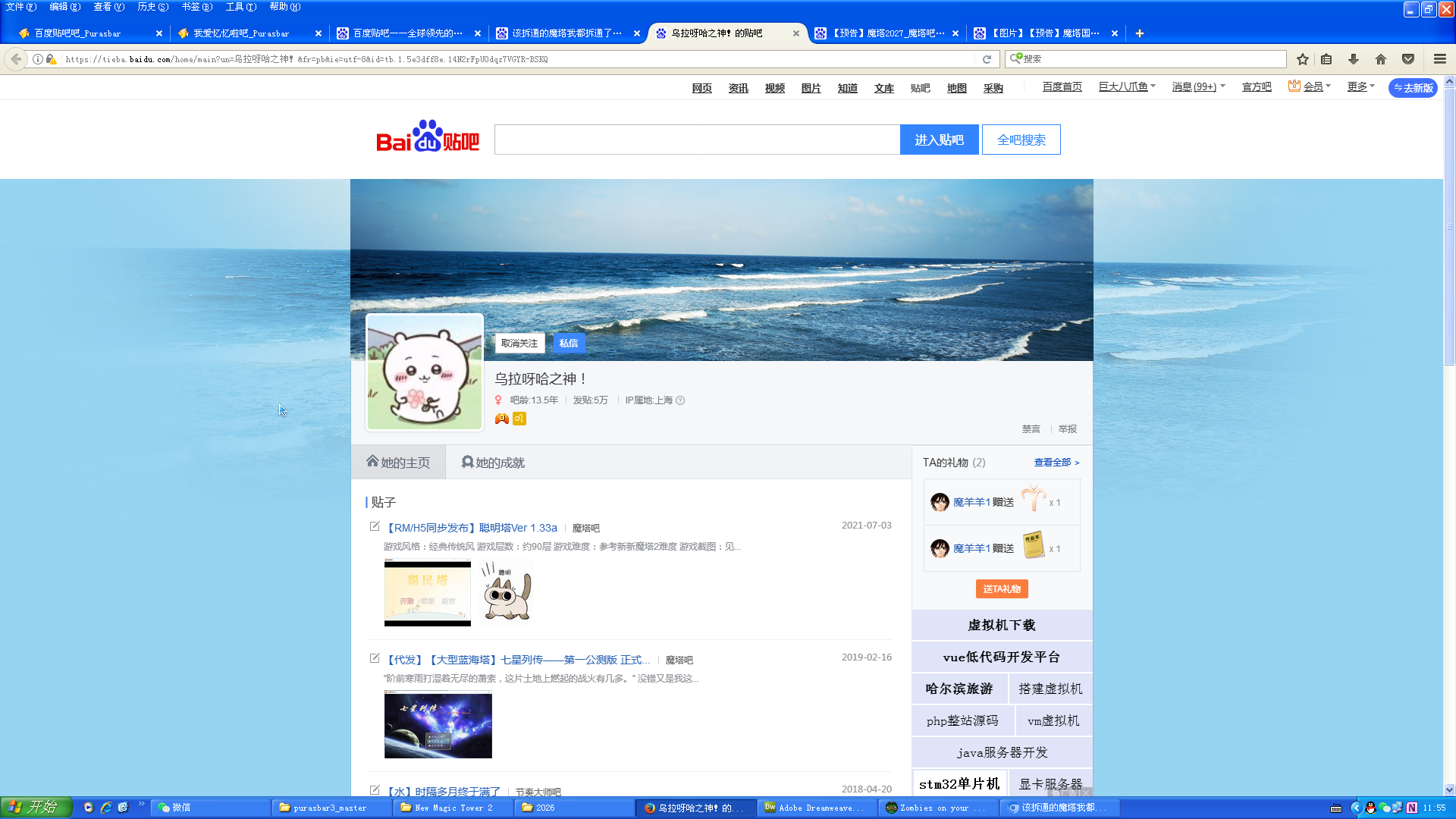Image resolution: width=1456 pixels, height=819 pixels.
Task: Switch to Adobe Dreamweaver in taskbar
Action: (x=817, y=808)
